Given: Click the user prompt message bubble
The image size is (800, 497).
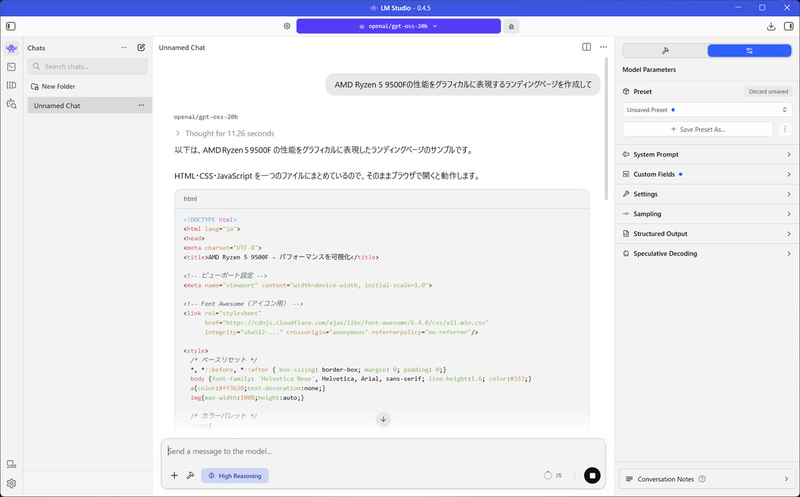Looking at the screenshot, I should pos(463,85).
